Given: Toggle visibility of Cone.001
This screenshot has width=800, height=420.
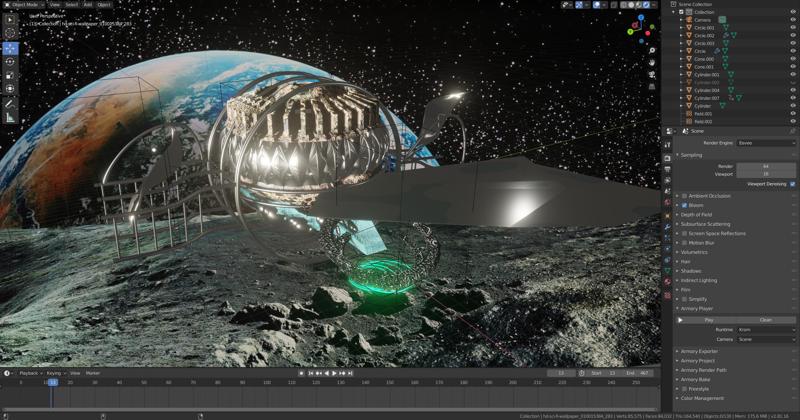Looking at the screenshot, I should 793,67.
